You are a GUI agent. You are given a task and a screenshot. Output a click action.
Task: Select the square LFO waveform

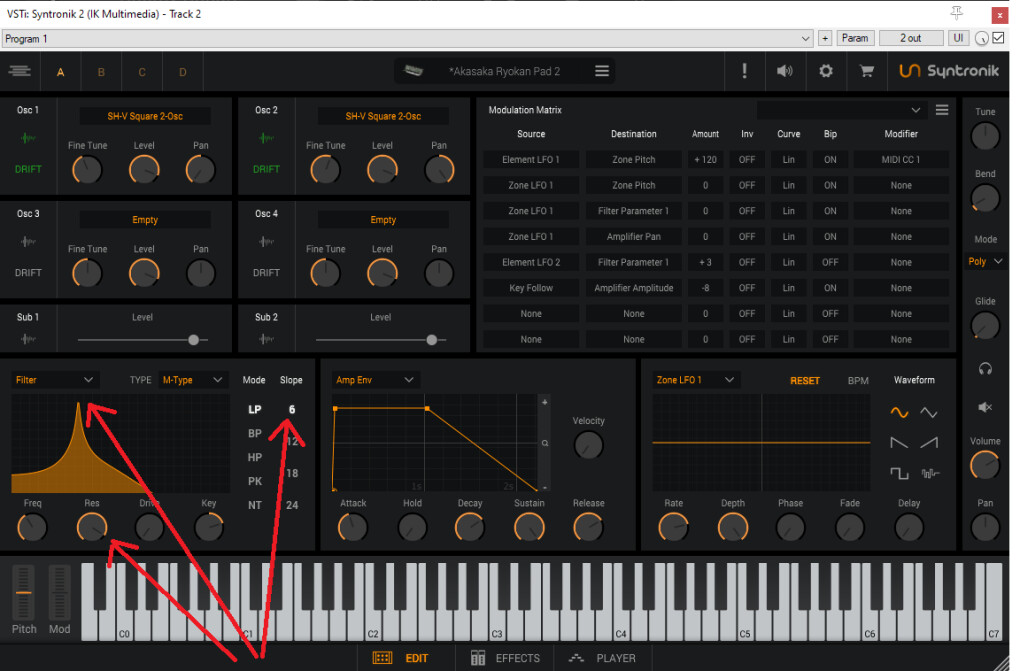pos(899,473)
